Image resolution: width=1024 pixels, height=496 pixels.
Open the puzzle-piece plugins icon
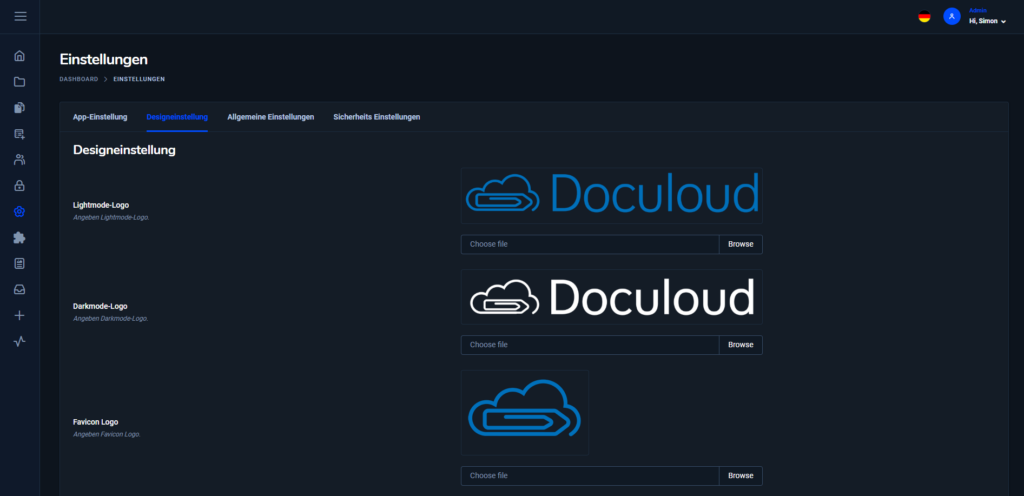coord(20,238)
